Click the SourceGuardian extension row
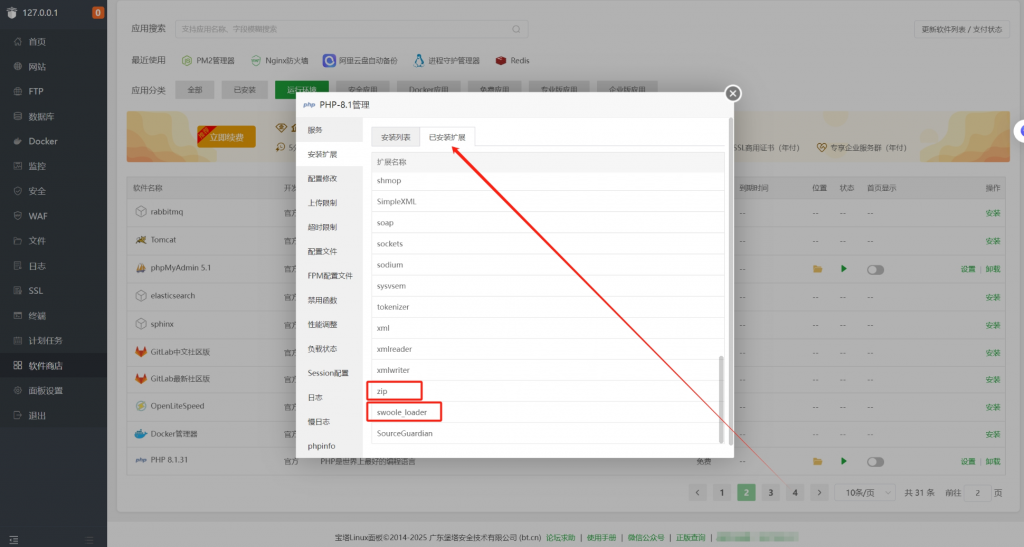Image resolution: width=1024 pixels, height=547 pixels. 547,433
